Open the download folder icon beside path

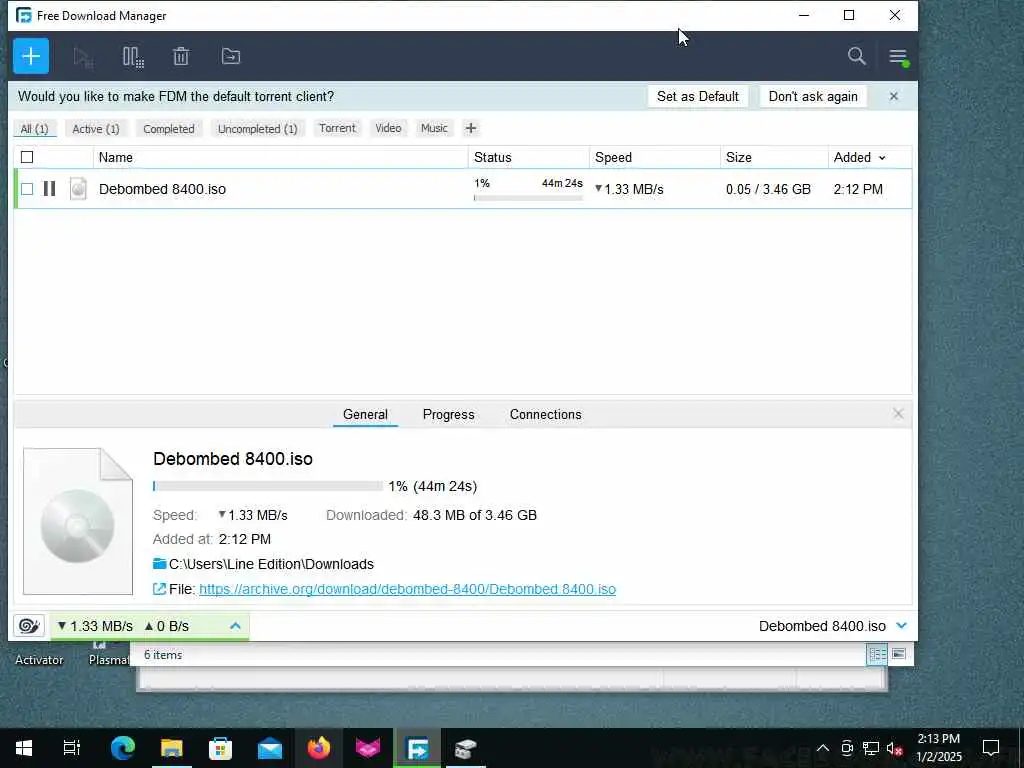159,564
